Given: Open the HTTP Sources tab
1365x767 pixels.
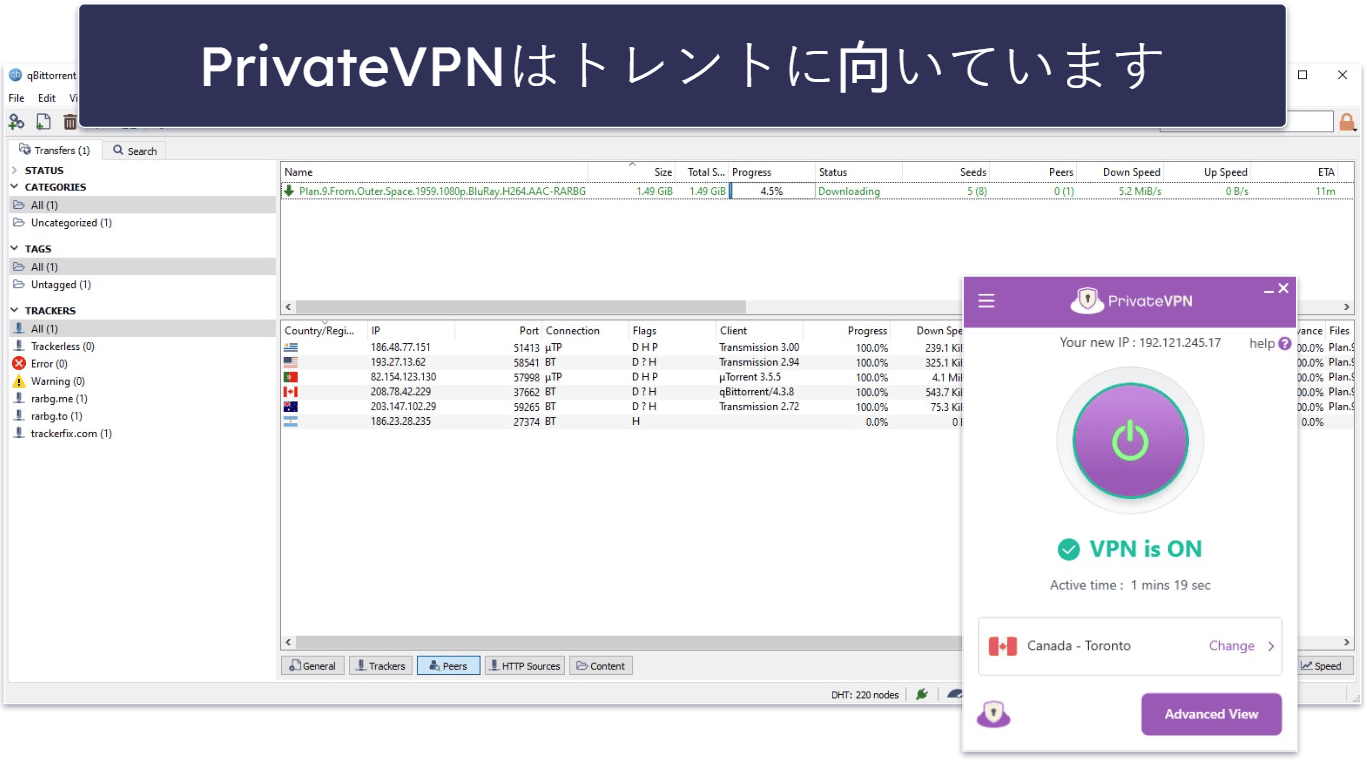Looking at the screenshot, I should pyautogui.click(x=525, y=666).
